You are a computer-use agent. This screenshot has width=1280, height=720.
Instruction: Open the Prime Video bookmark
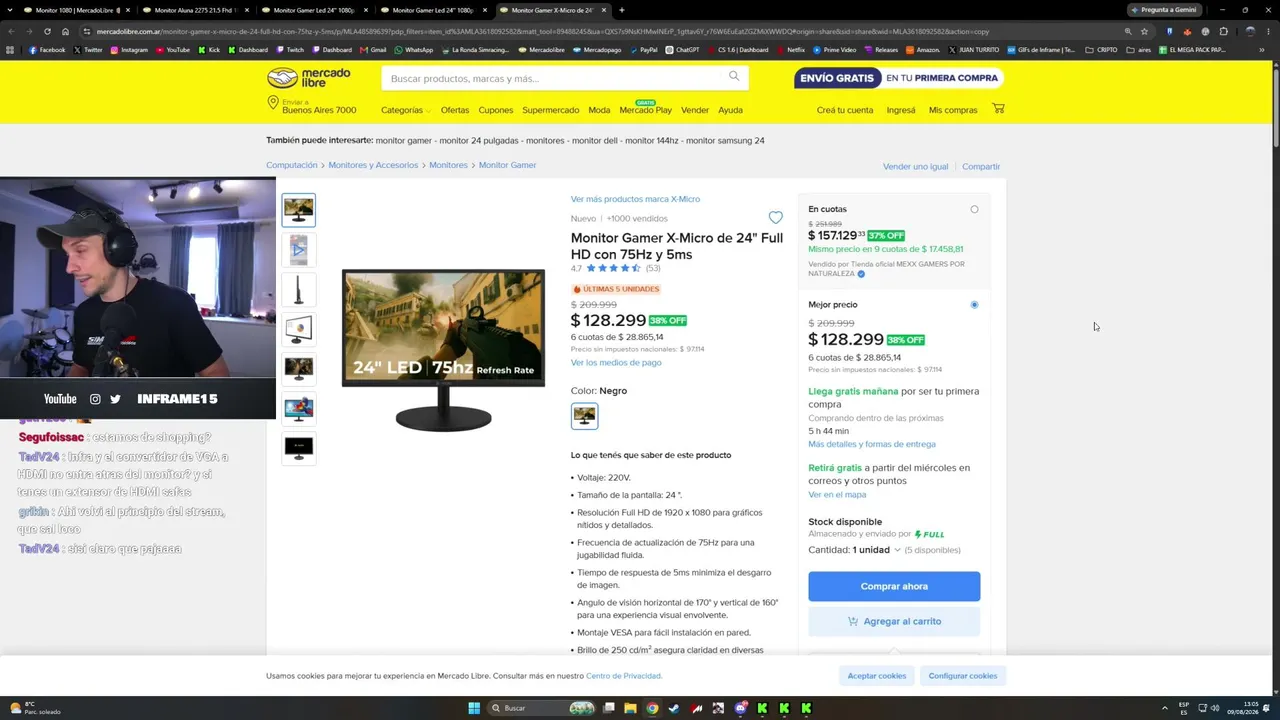pyautogui.click(x=835, y=49)
